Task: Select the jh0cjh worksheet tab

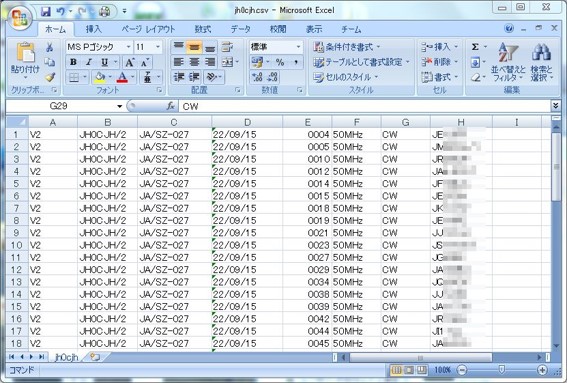Action: (67, 357)
